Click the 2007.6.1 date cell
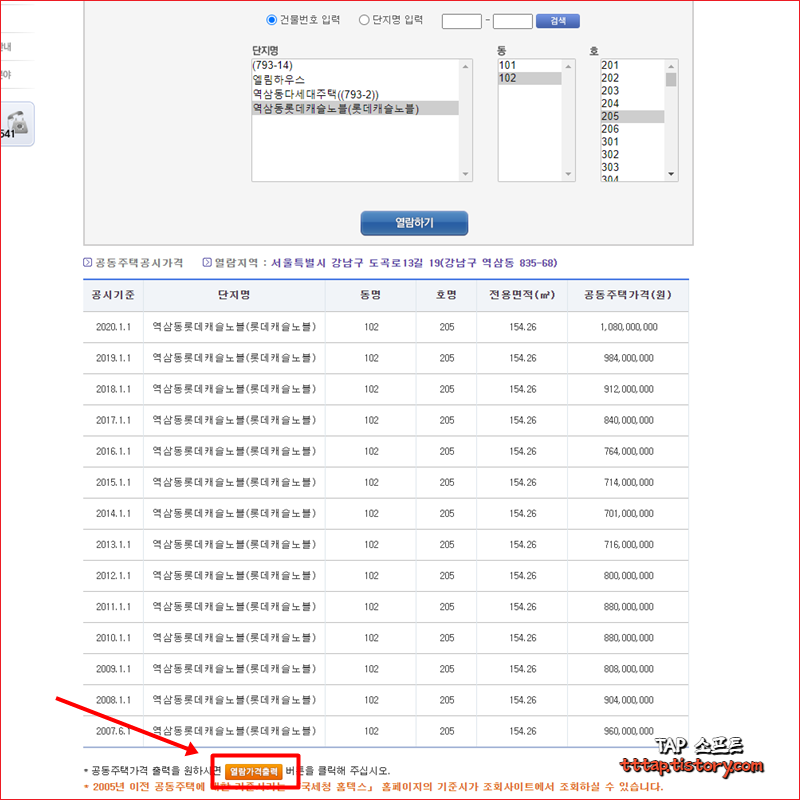Viewport: 800px width, 800px height. [x=113, y=731]
